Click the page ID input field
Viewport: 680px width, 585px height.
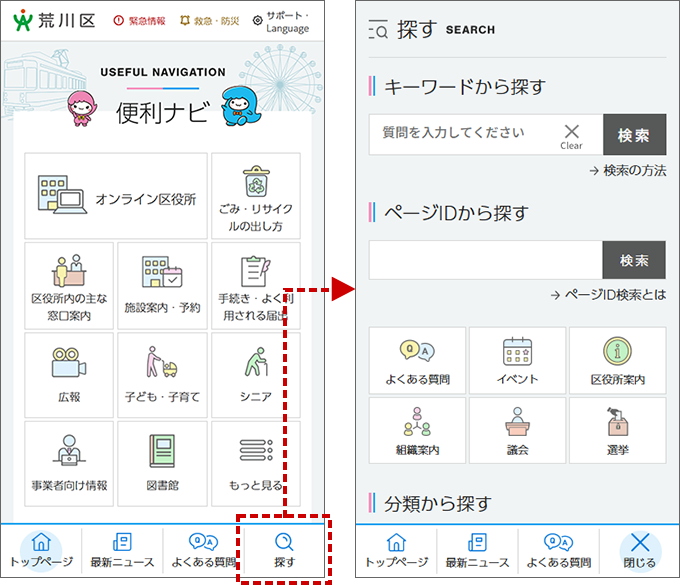486,260
